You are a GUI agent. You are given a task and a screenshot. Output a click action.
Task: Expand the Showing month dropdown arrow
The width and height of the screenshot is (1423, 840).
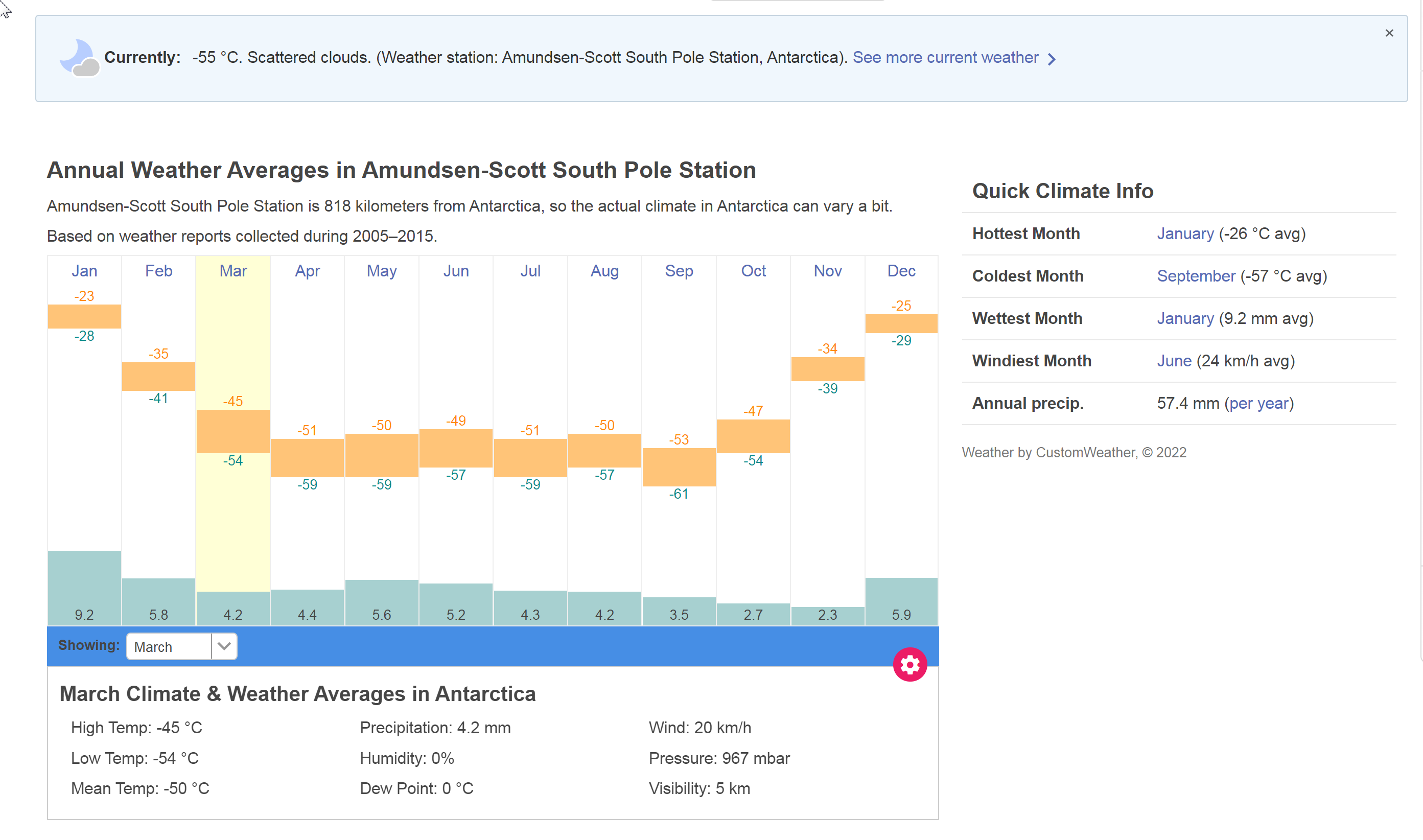224,646
